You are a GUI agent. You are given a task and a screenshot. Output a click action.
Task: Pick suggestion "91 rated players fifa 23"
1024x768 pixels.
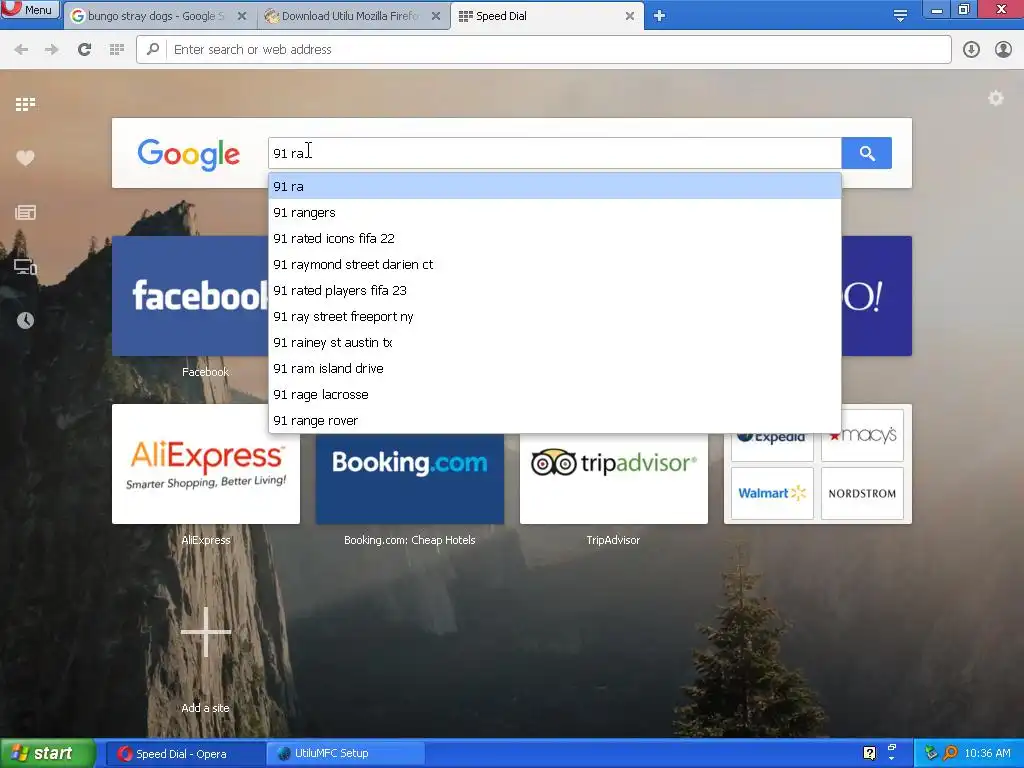coord(554,291)
